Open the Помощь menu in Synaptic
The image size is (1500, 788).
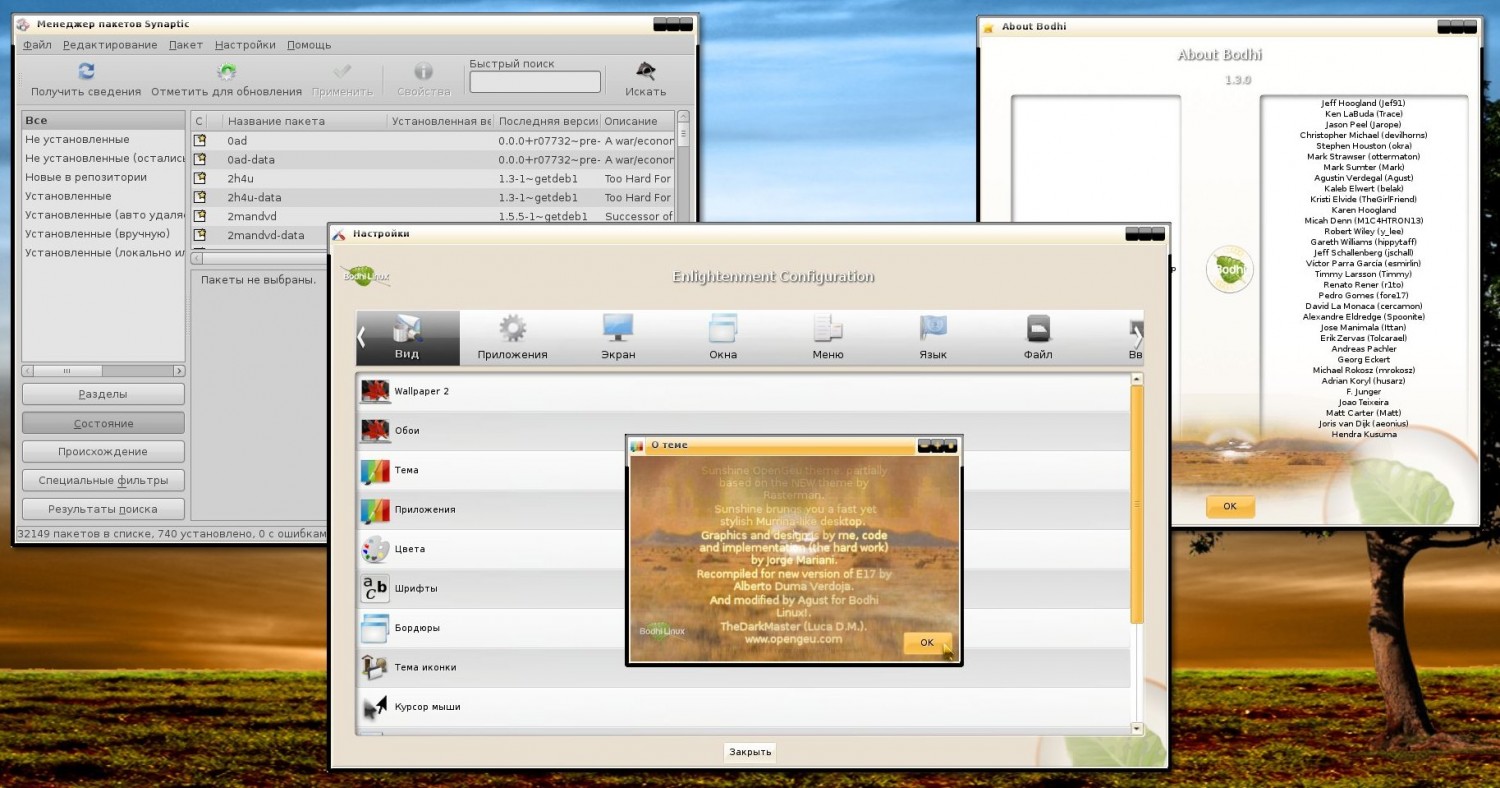pos(309,45)
